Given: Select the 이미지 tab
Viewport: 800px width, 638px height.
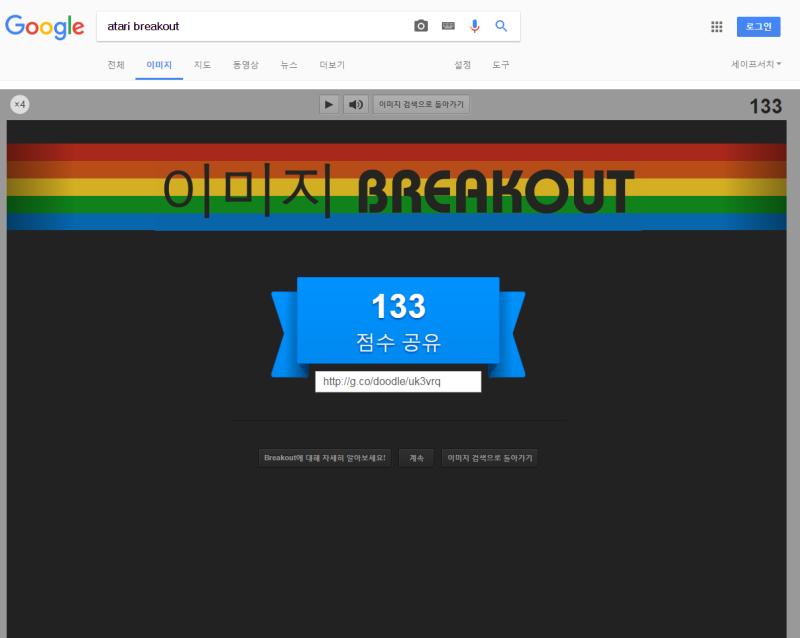Looking at the screenshot, I should click(159, 65).
